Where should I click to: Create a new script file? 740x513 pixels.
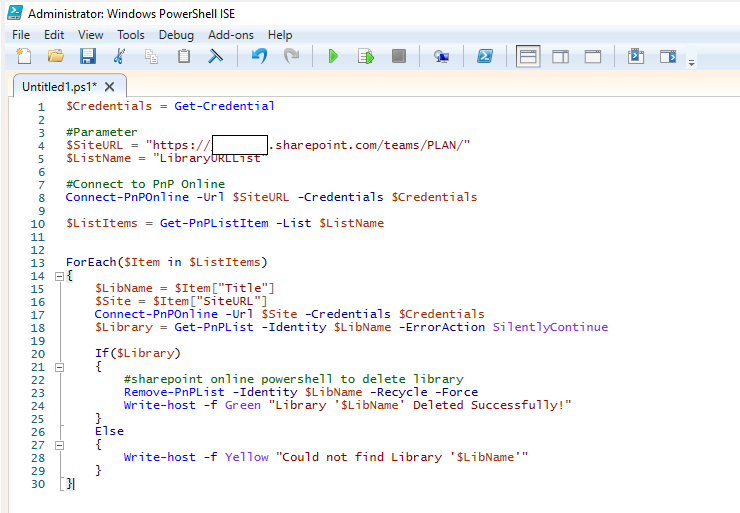24,56
